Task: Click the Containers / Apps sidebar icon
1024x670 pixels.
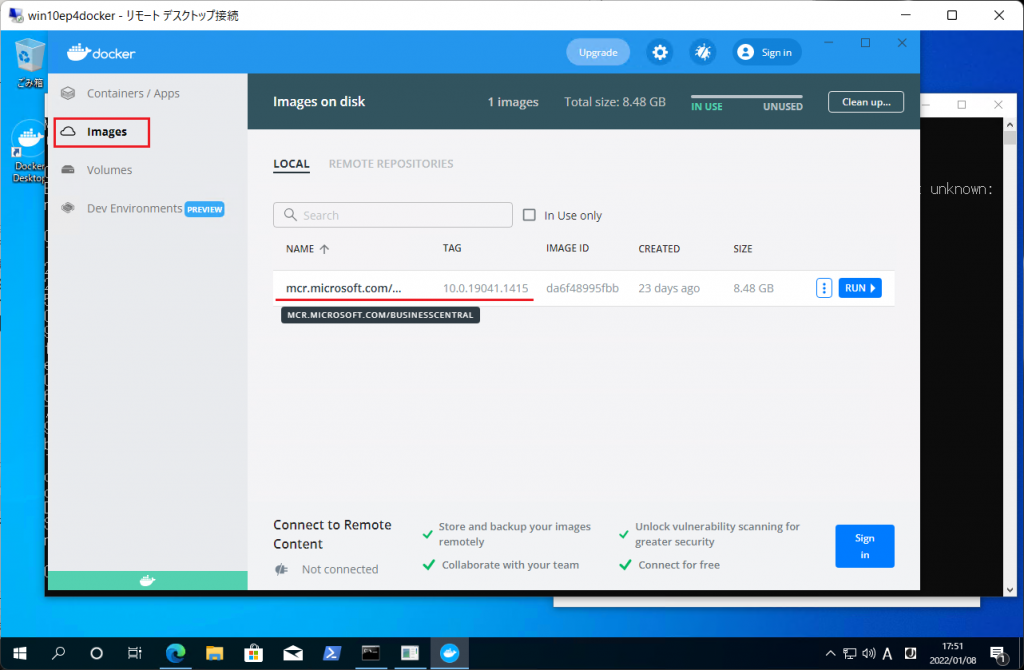Action: [x=68, y=93]
